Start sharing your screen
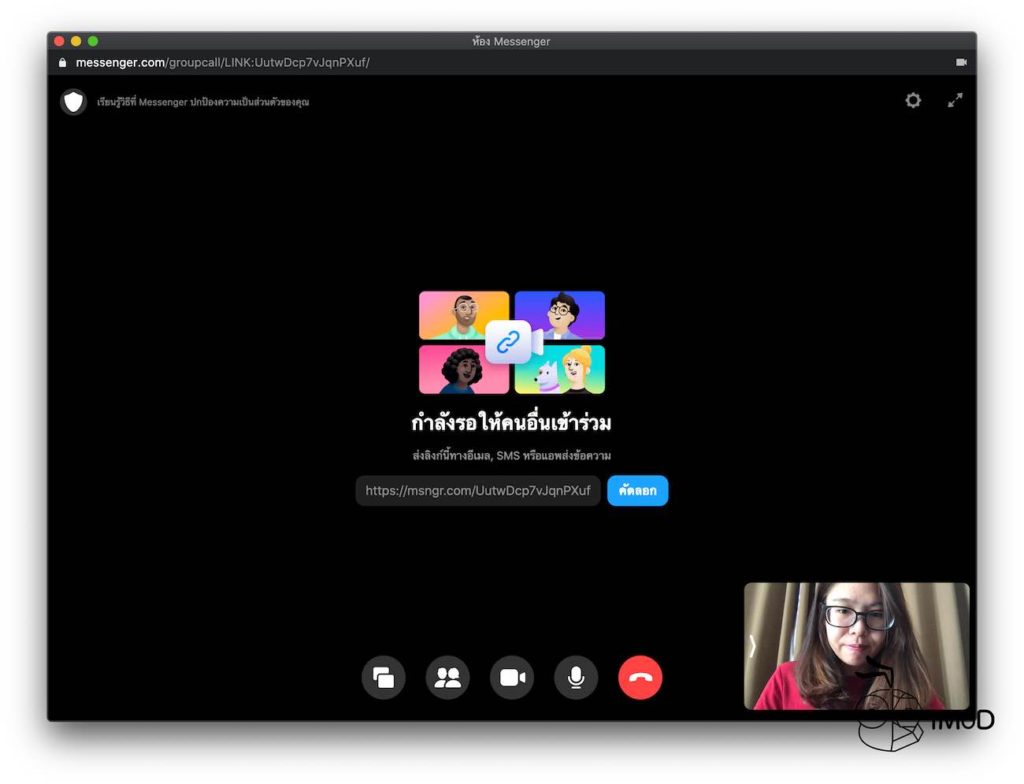Viewport: 1024px width, 784px height. click(383, 678)
